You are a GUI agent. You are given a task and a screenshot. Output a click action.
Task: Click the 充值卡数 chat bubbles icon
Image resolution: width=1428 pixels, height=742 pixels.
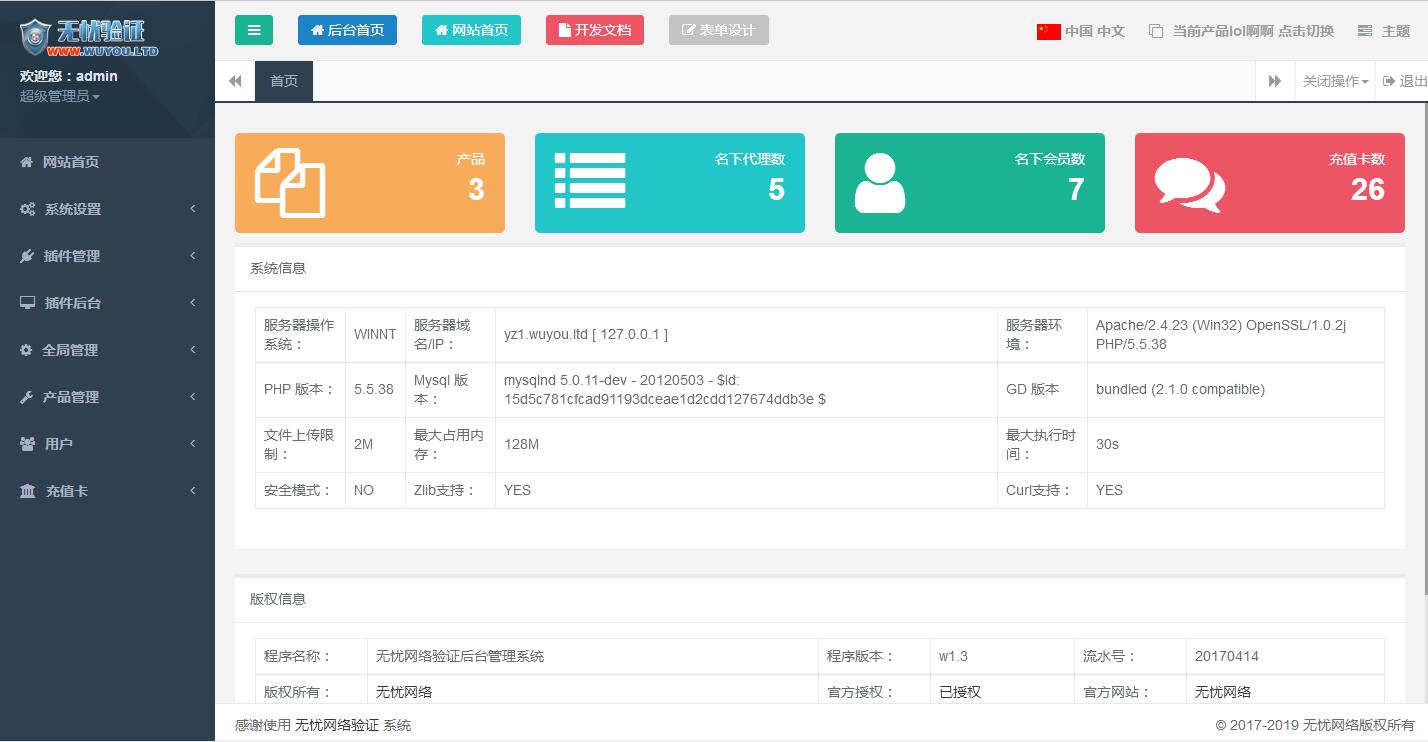(1188, 185)
